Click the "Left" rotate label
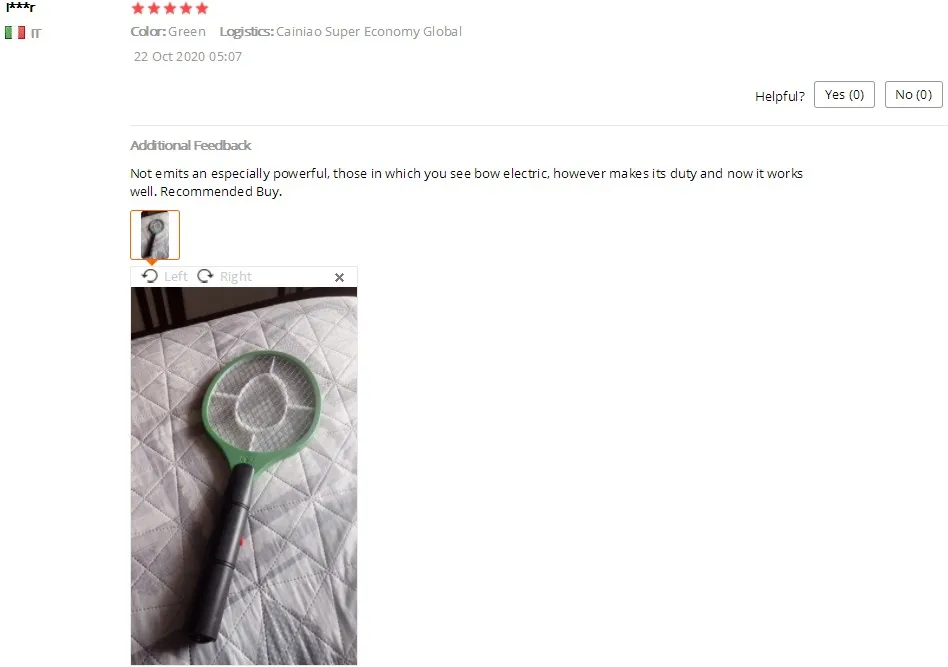Image resolution: width=948 pixels, height=667 pixels. [175, 276]
